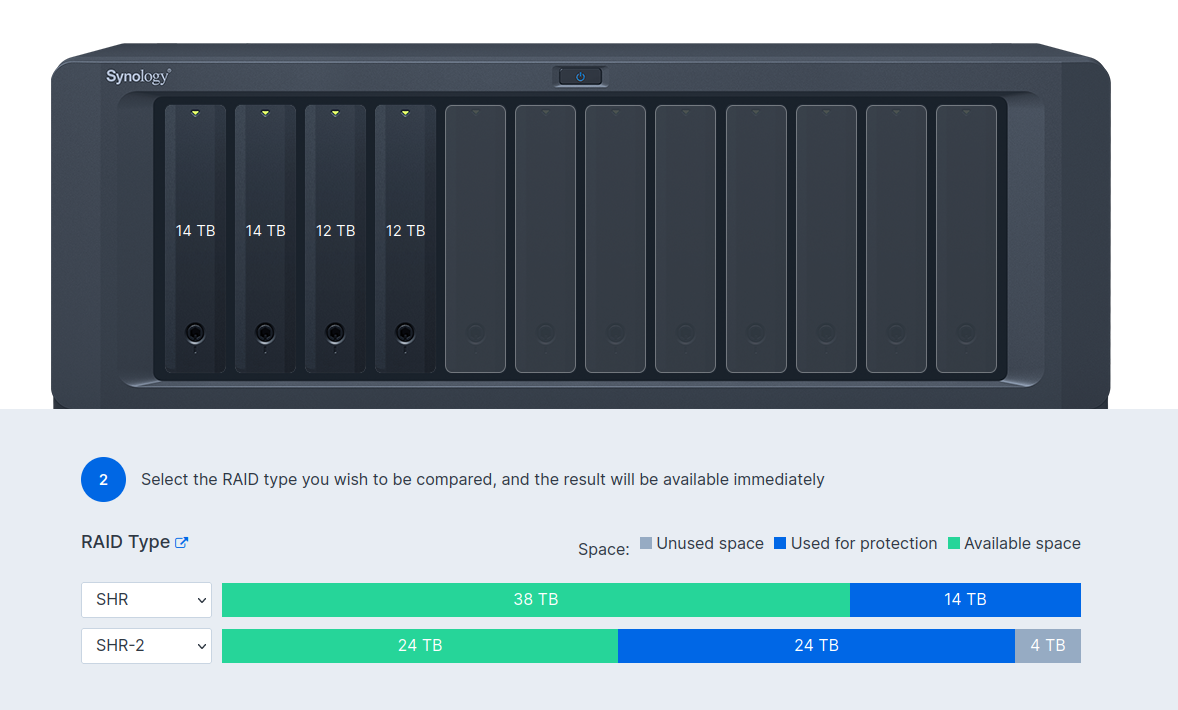Viewport: 1178px width, 710px height.
Task: Open the RAID Type external link icon
Action: pos(182,543)
